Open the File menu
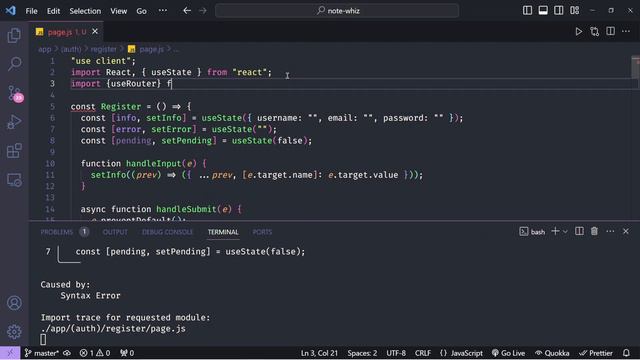Image resolution: width=640 pixels, height=360 pixels. coord(31,11)
